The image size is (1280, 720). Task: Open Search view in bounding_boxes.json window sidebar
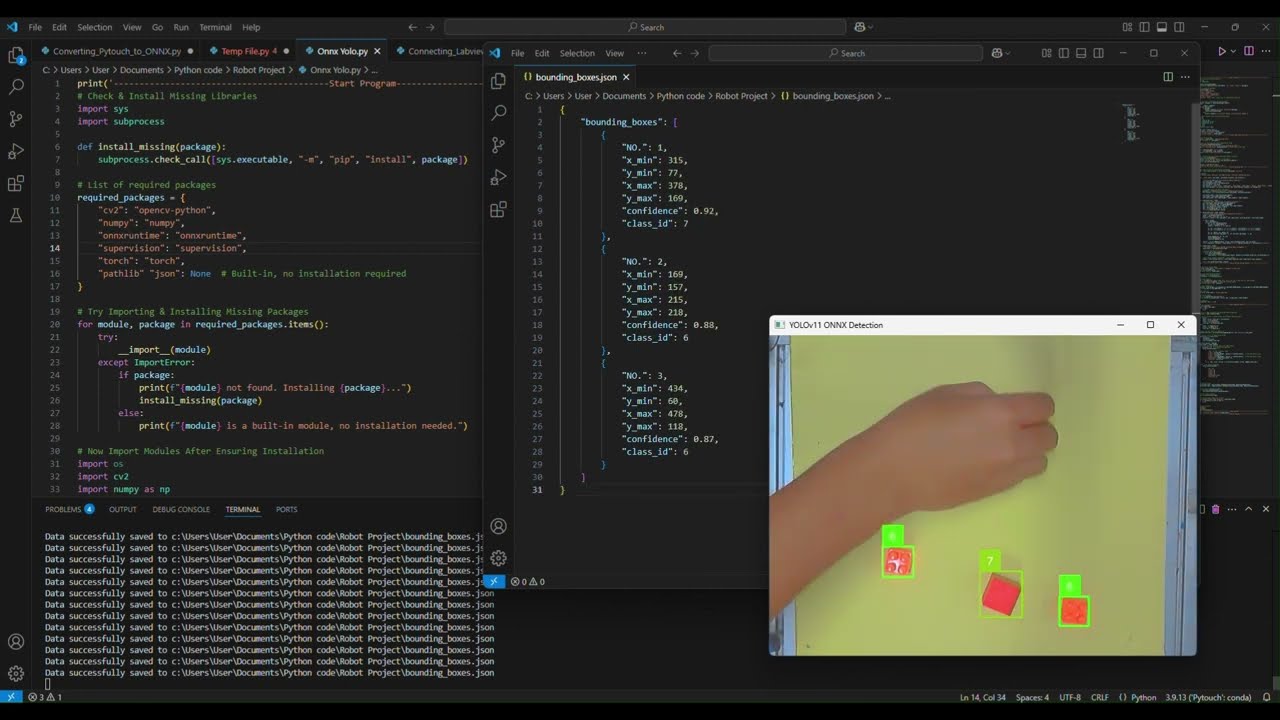498,113
